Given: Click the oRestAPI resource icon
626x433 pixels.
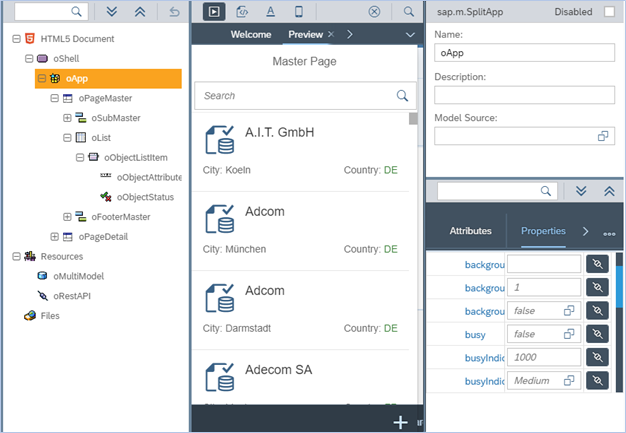Looking at the screenshot, I should pos(42,296).
